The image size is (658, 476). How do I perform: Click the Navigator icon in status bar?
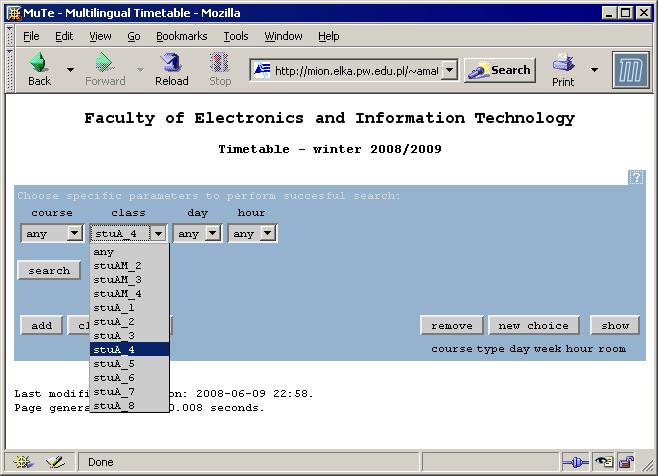[x=22, y=462]
